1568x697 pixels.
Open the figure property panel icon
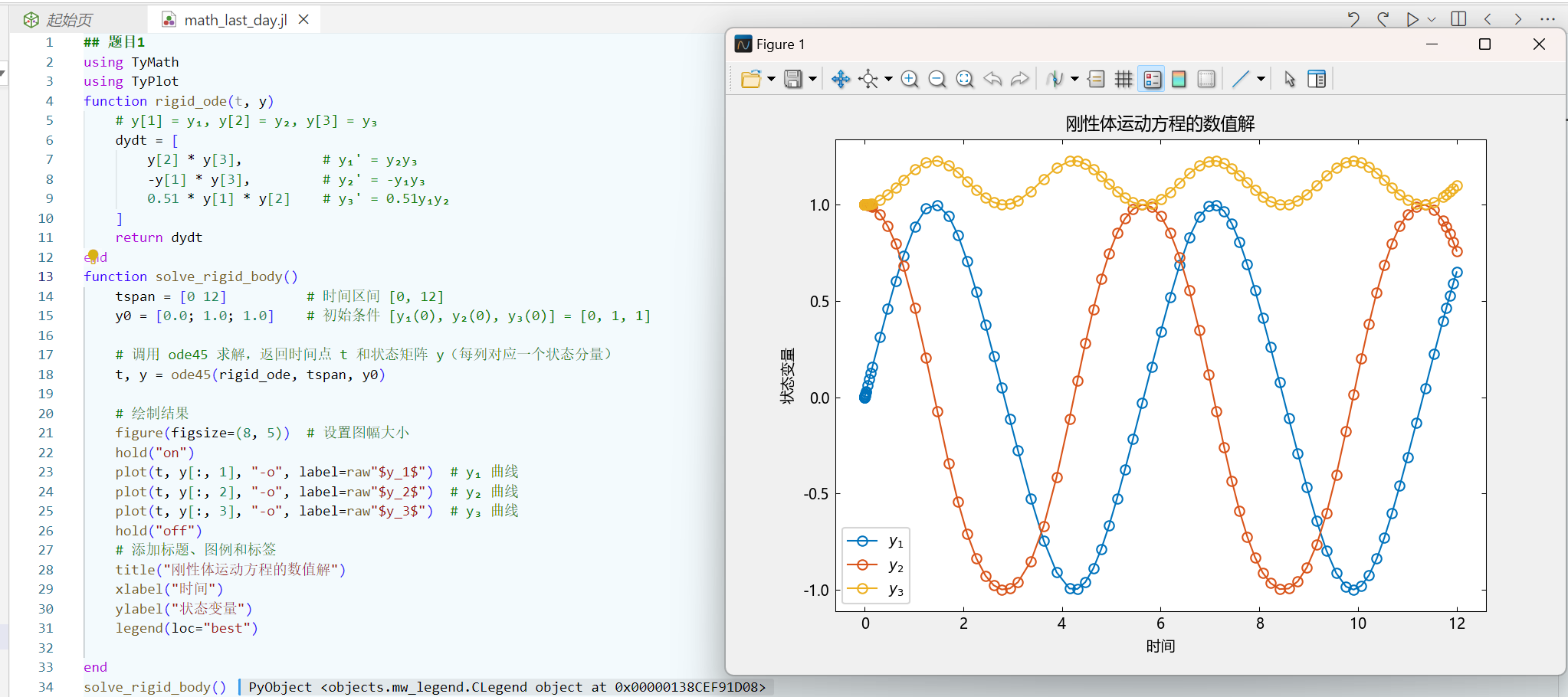(x=1317, y=79)
